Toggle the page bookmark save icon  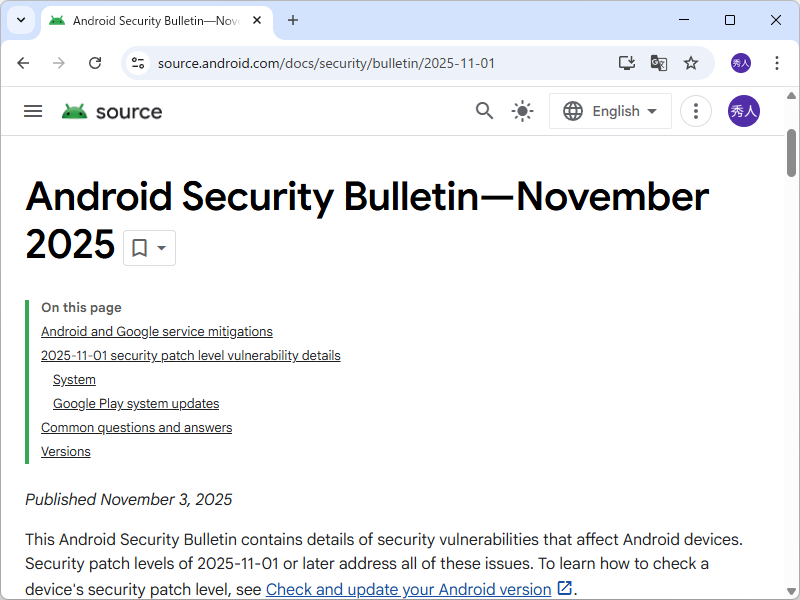[139, 247]
